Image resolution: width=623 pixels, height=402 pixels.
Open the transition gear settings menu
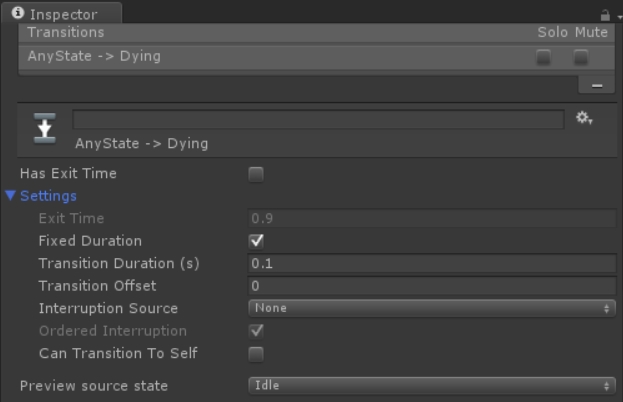click(x=584, y=118)
